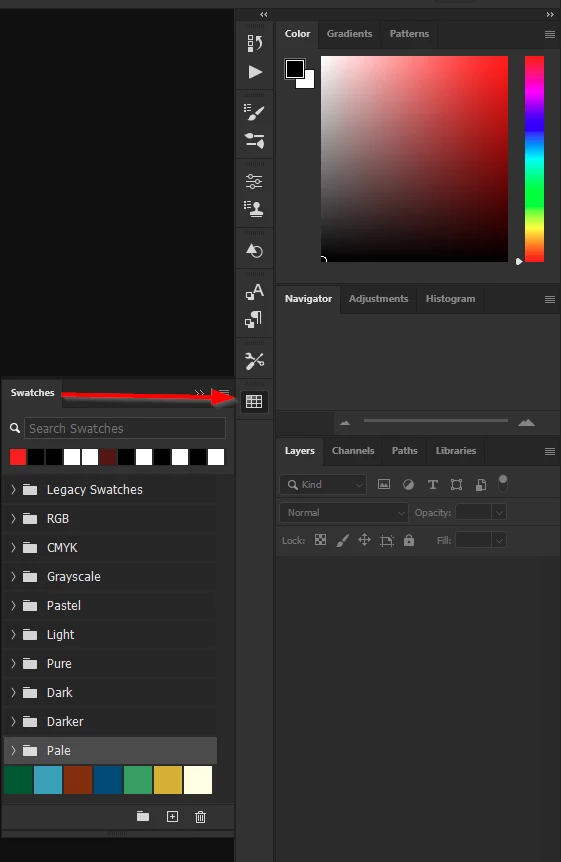Filter layers by type layer icon

tap(433, 484)
